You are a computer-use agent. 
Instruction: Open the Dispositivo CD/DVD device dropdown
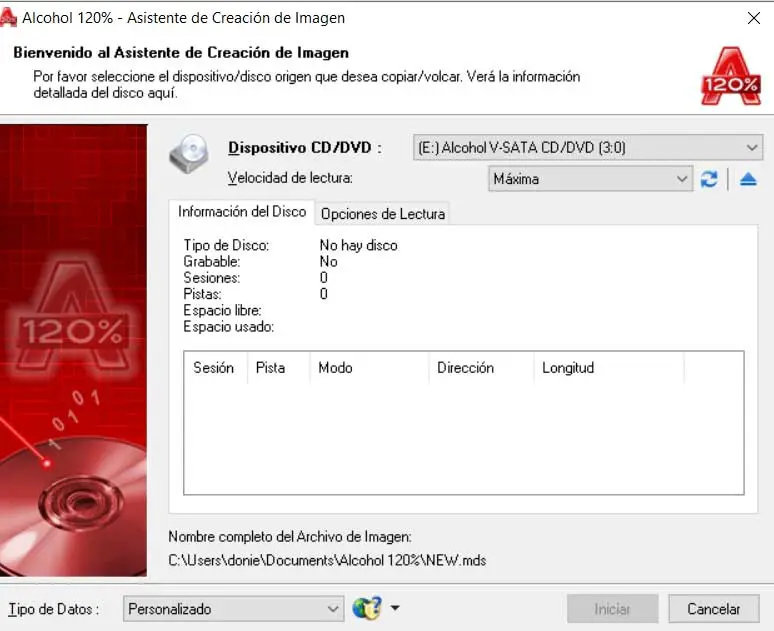point(587,148)
